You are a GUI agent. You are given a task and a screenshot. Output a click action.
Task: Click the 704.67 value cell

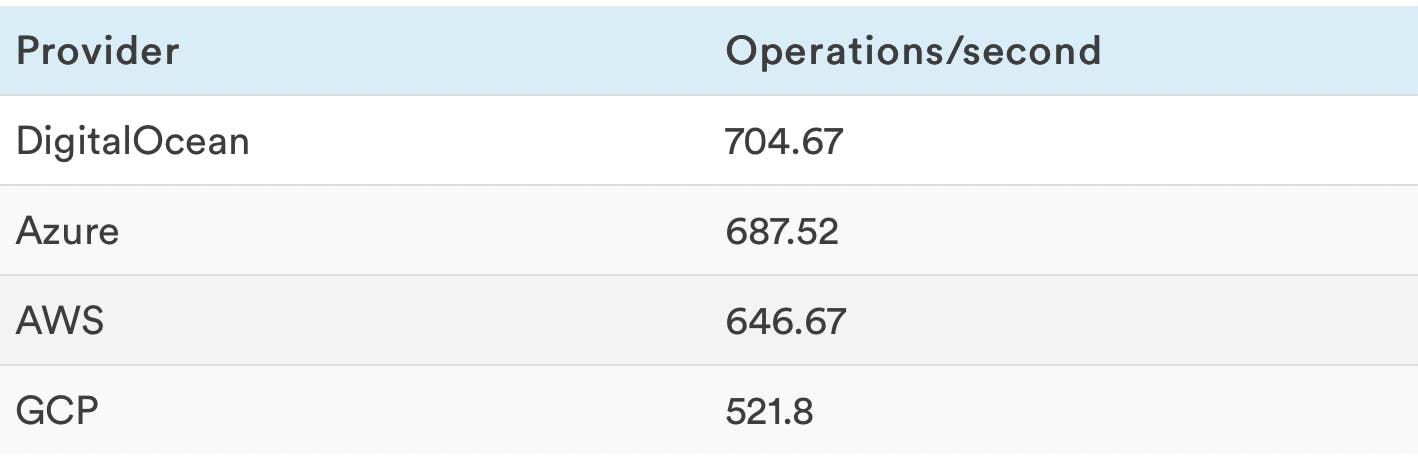784,141
